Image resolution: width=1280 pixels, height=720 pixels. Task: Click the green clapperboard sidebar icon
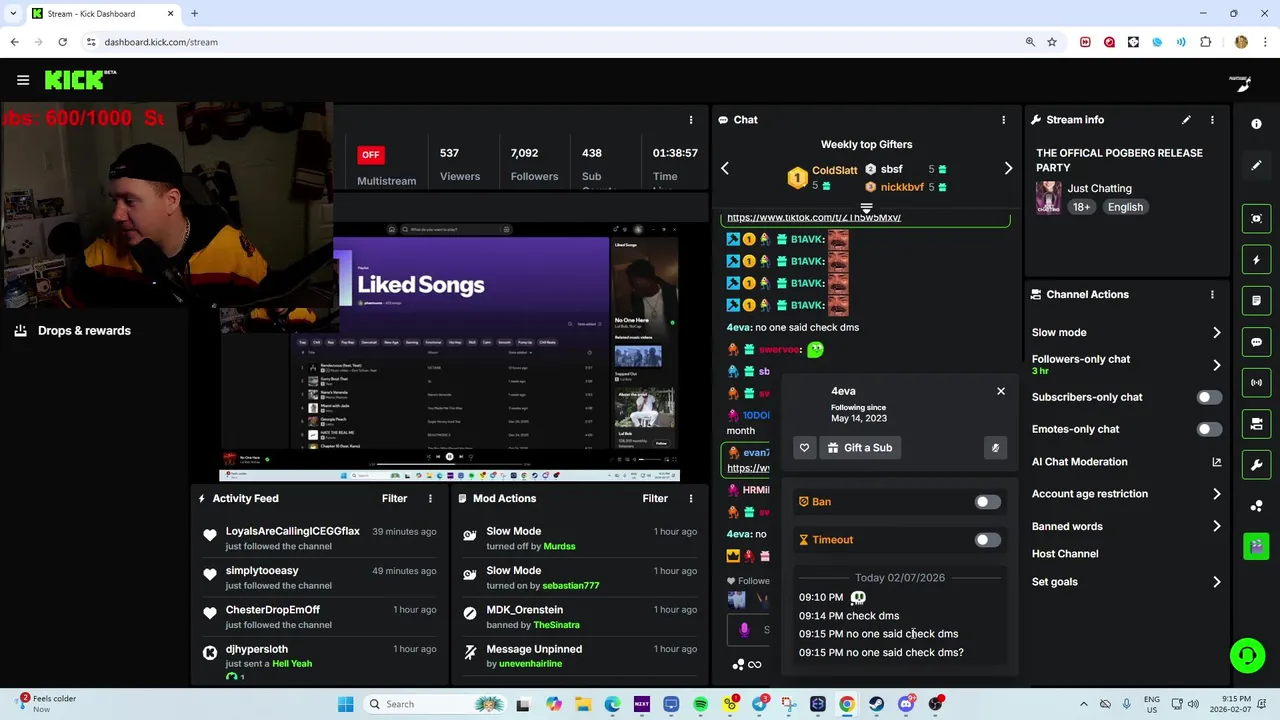pos(1257,546)
